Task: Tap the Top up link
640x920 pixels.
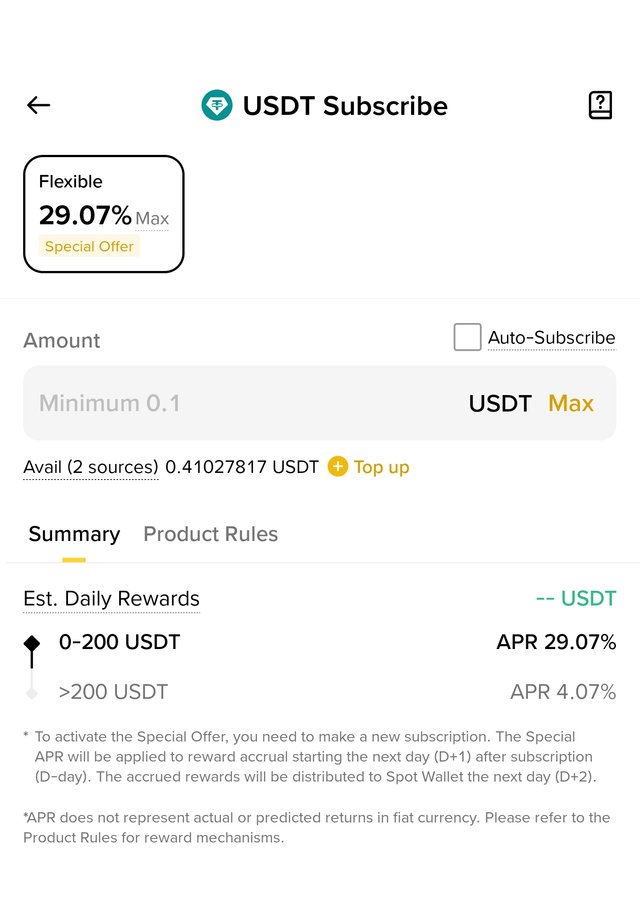Action: click(381, 467)
